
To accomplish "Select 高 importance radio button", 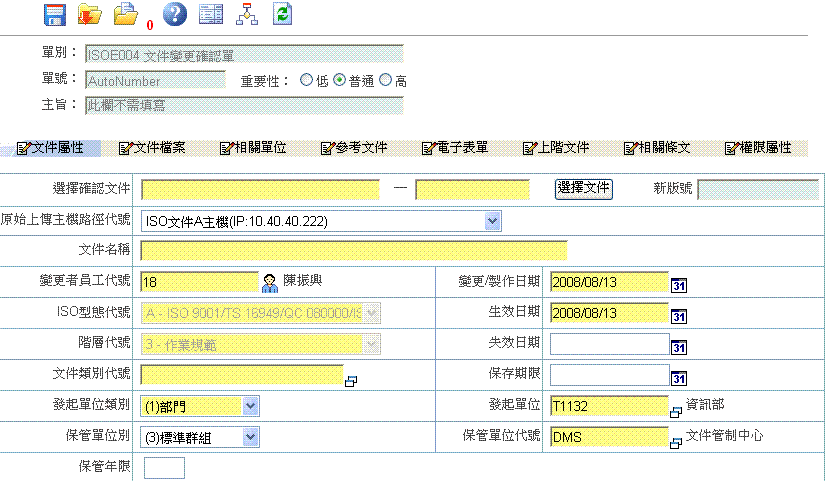I will [x=385, y=81].
